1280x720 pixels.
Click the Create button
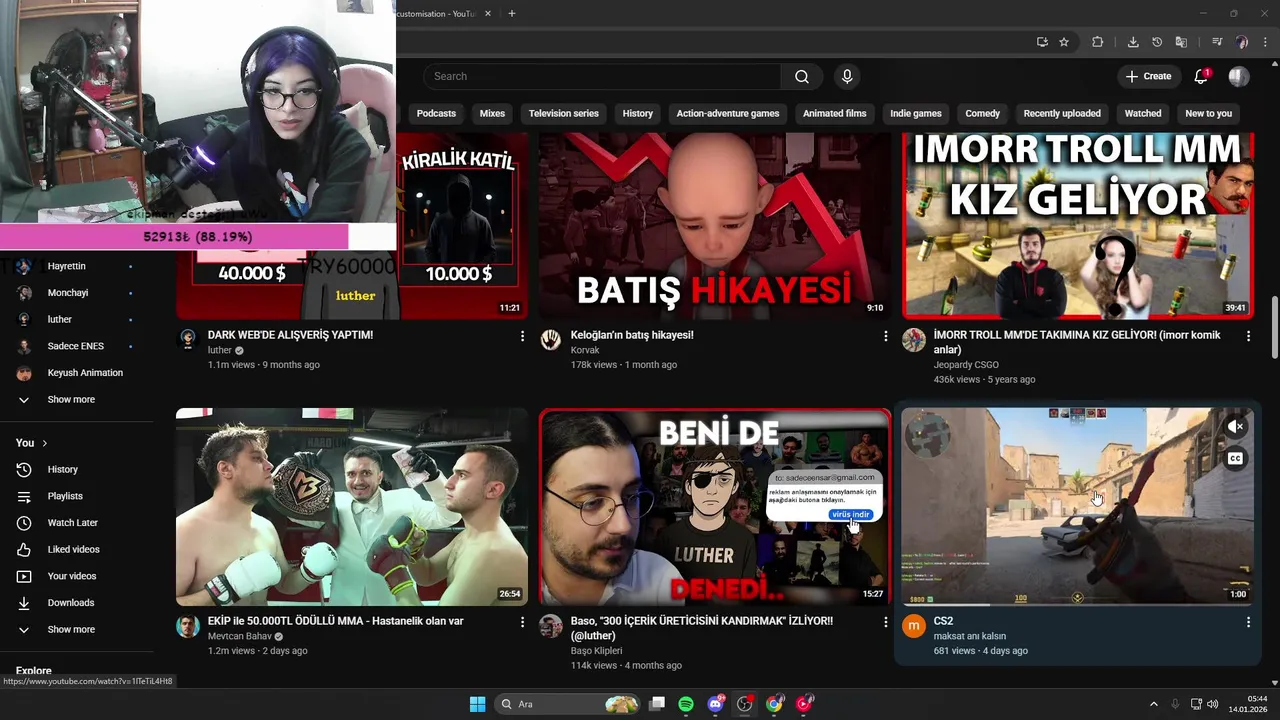[x=1148, y=76]
